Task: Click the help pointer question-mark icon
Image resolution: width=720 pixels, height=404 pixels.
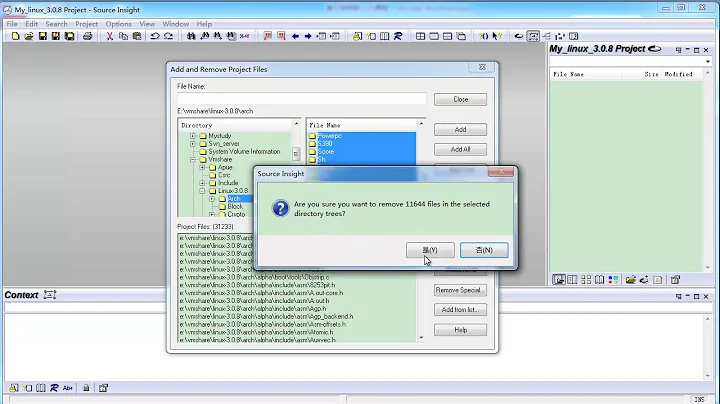Action: pyautogui.click(x=497, y=36)
